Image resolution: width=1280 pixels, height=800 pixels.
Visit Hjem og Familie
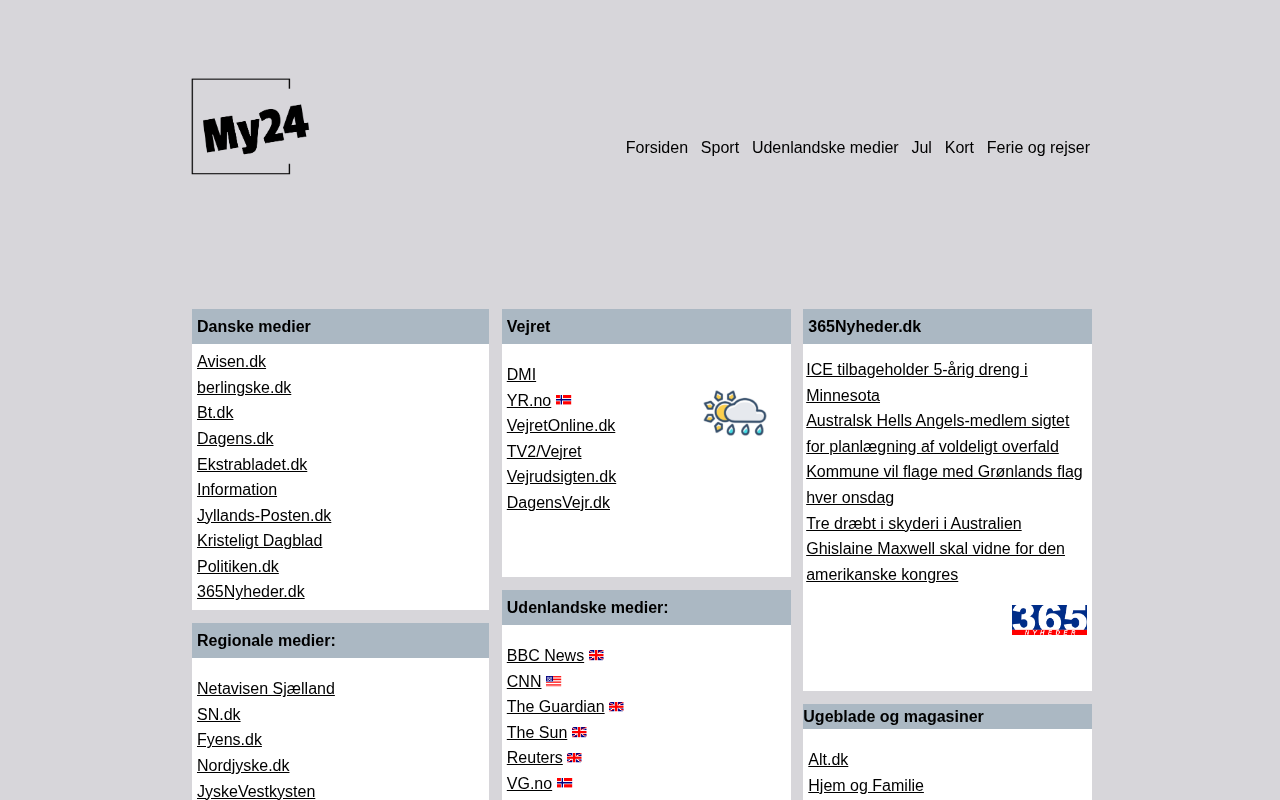coord(866,785)
